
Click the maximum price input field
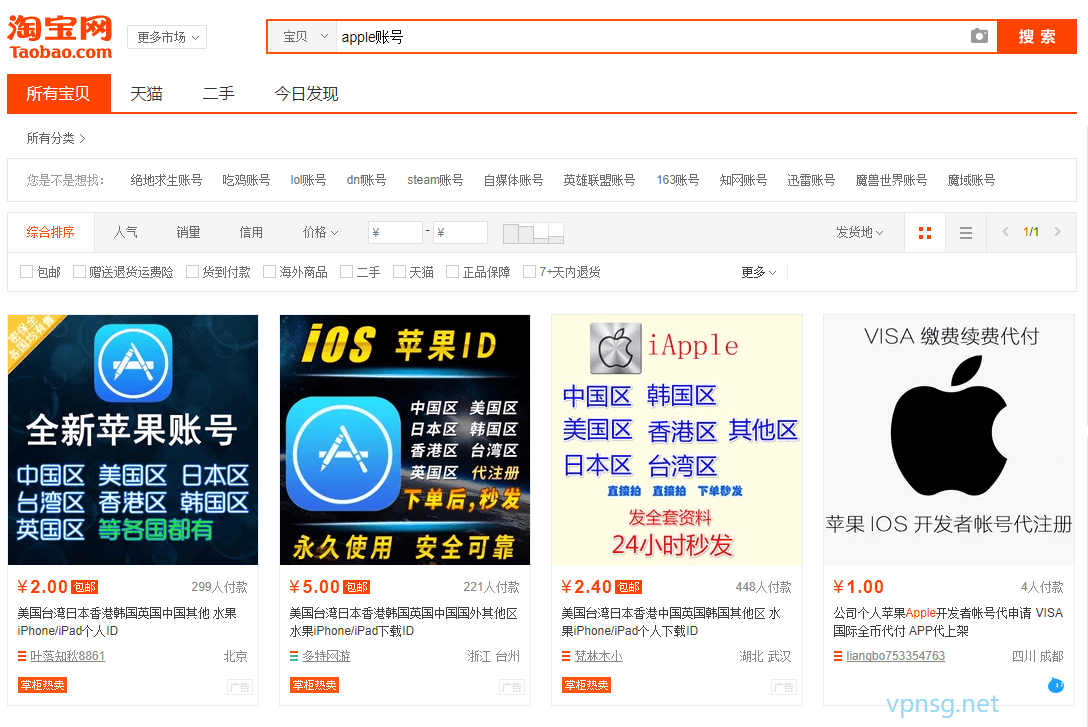[x=460, y=232]
